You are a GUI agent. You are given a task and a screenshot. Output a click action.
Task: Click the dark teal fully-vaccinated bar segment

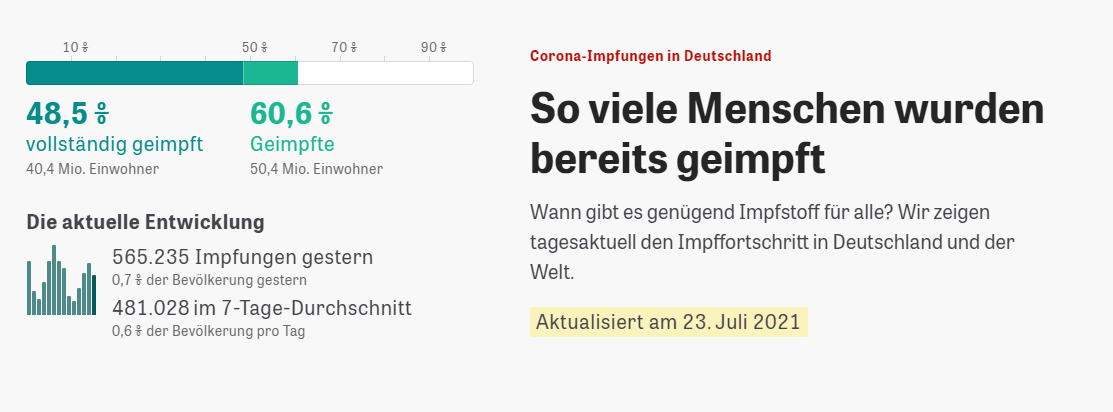(x=134, y=73)
